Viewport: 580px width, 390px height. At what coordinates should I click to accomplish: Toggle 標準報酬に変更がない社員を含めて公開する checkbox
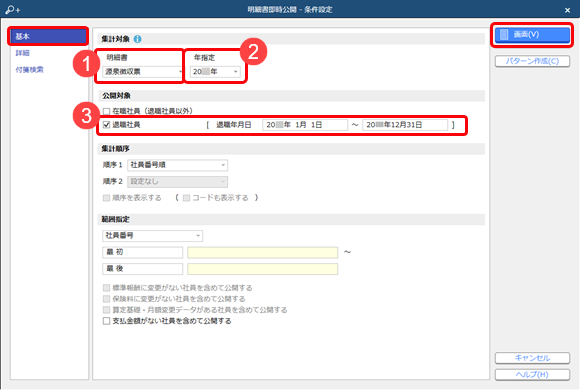click(107, 288)
